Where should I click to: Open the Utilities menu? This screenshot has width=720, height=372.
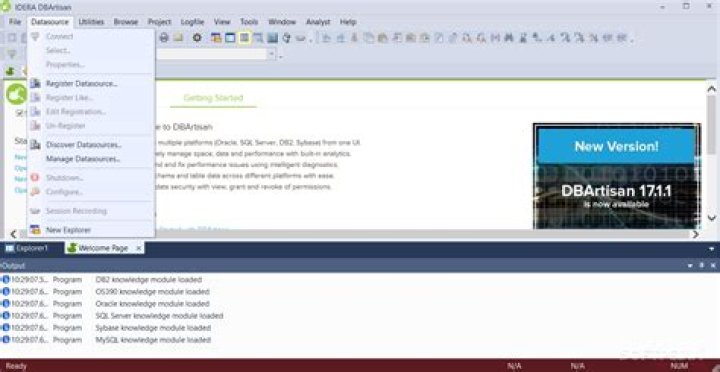91,22
